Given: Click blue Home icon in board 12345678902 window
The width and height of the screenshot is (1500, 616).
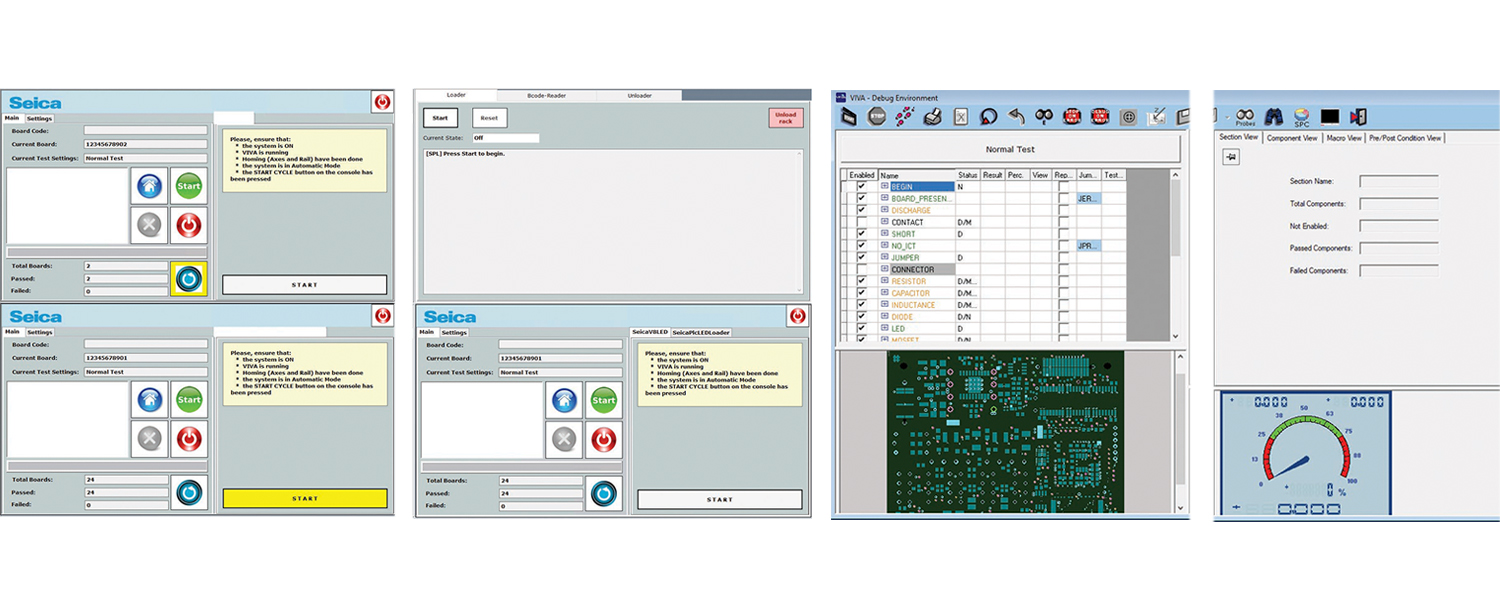Looking at the screenshot, I should pos(149,186).
